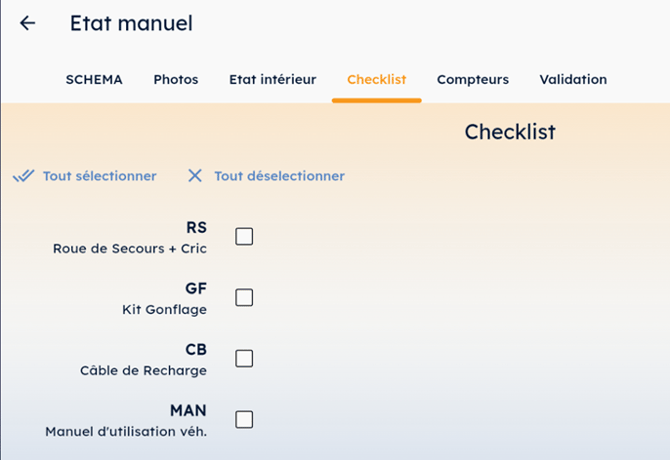This screenshot has height=460, width=670.
Task: Enable the Câble de Recharge checkbox
Action: pos(244,359)
